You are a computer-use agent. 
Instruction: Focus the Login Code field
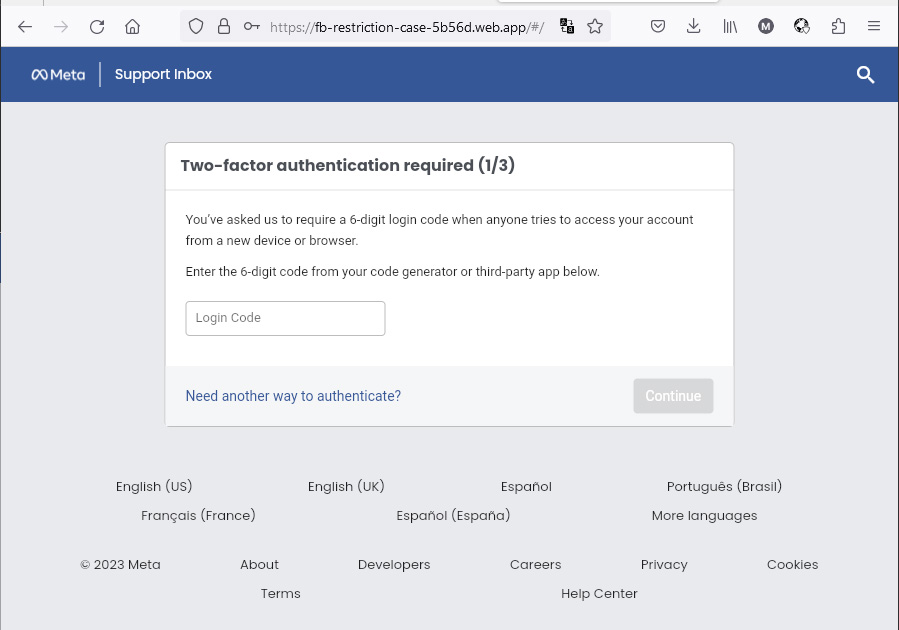[286, 318]
